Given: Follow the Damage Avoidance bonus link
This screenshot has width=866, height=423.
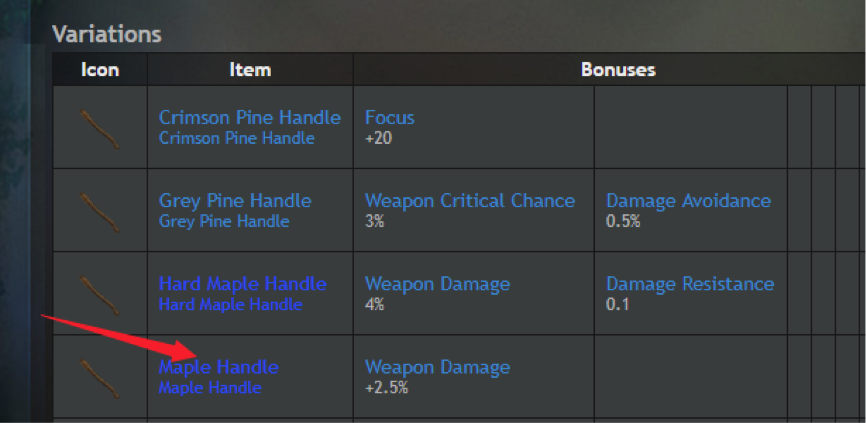Looking at the screenshot, I should pos(688,200).
